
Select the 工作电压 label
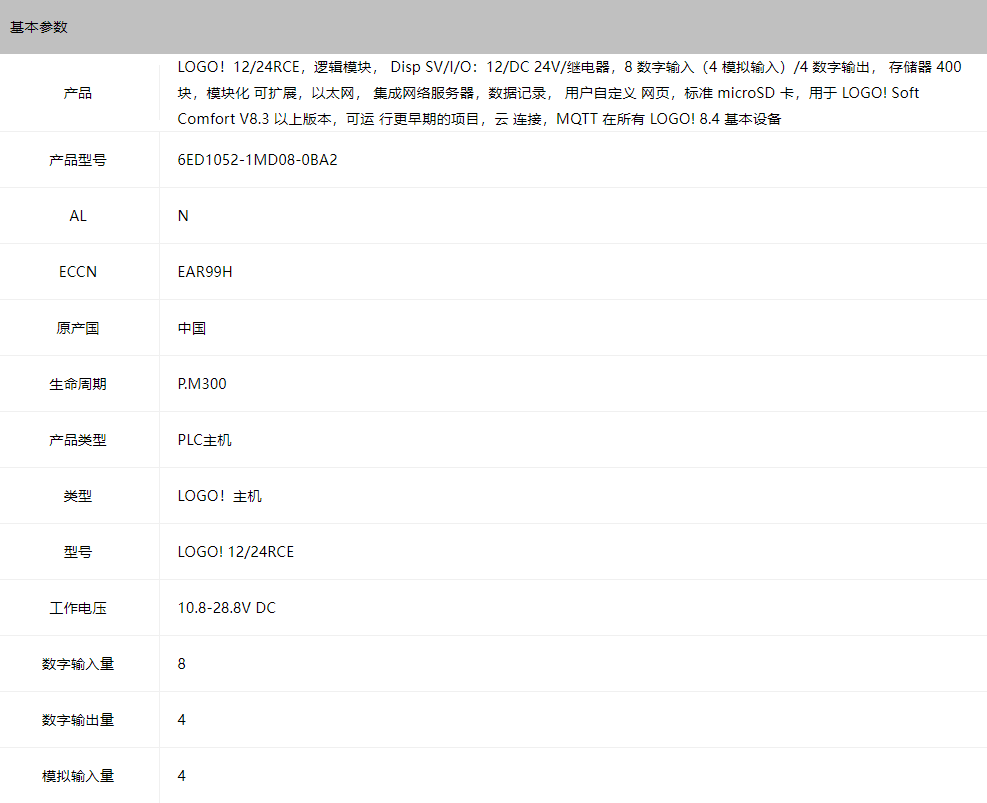point(77,608)
